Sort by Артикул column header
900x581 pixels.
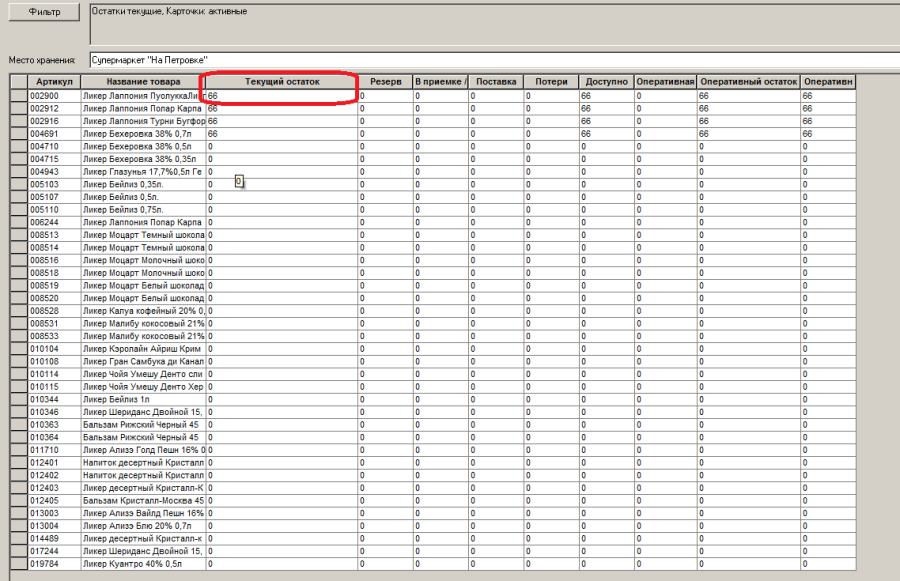click(55, 82)
